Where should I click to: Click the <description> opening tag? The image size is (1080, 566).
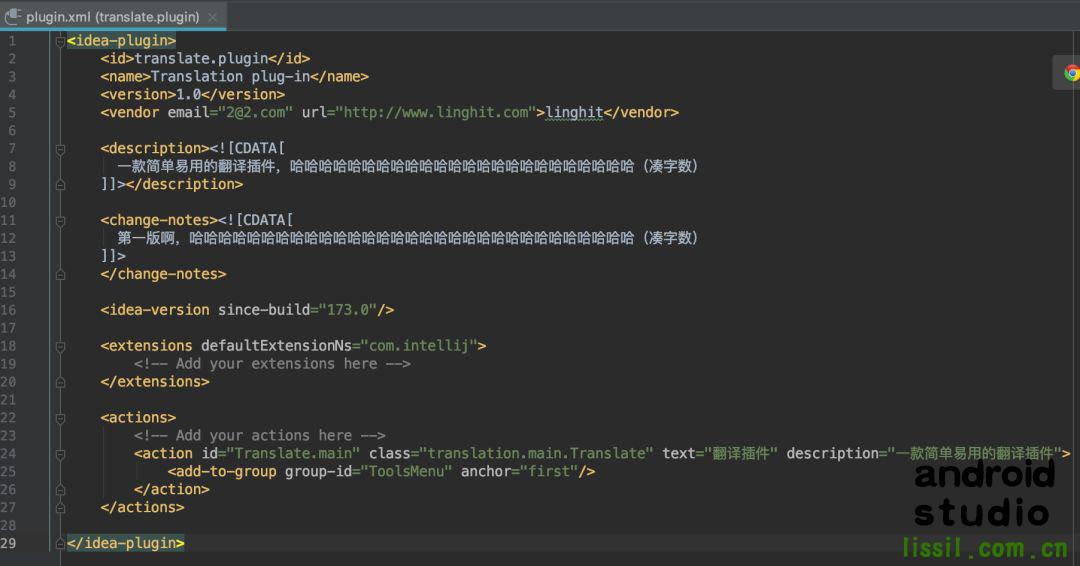[x=155, y=148]
